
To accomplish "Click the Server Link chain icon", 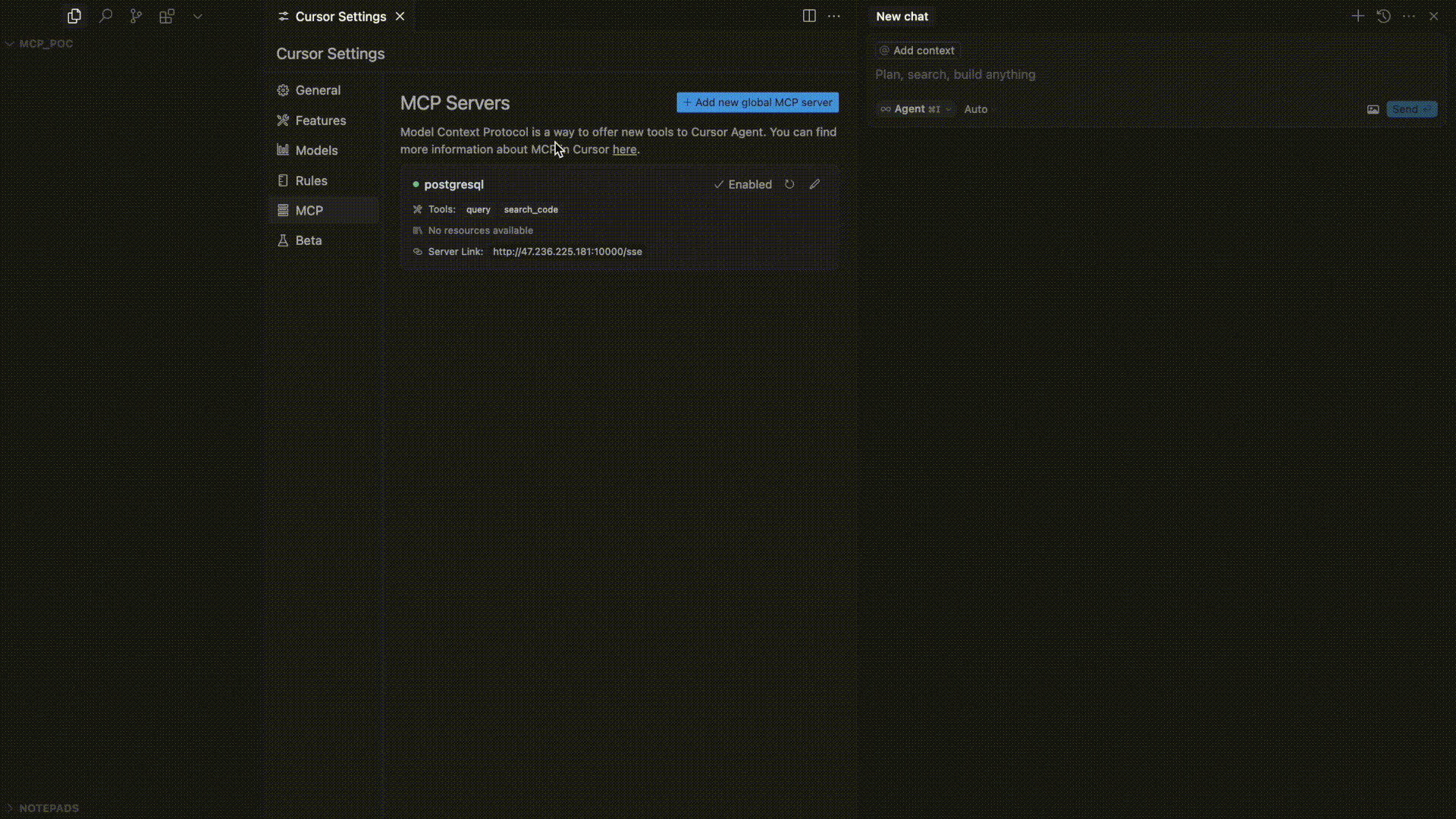I will [417, 252].
